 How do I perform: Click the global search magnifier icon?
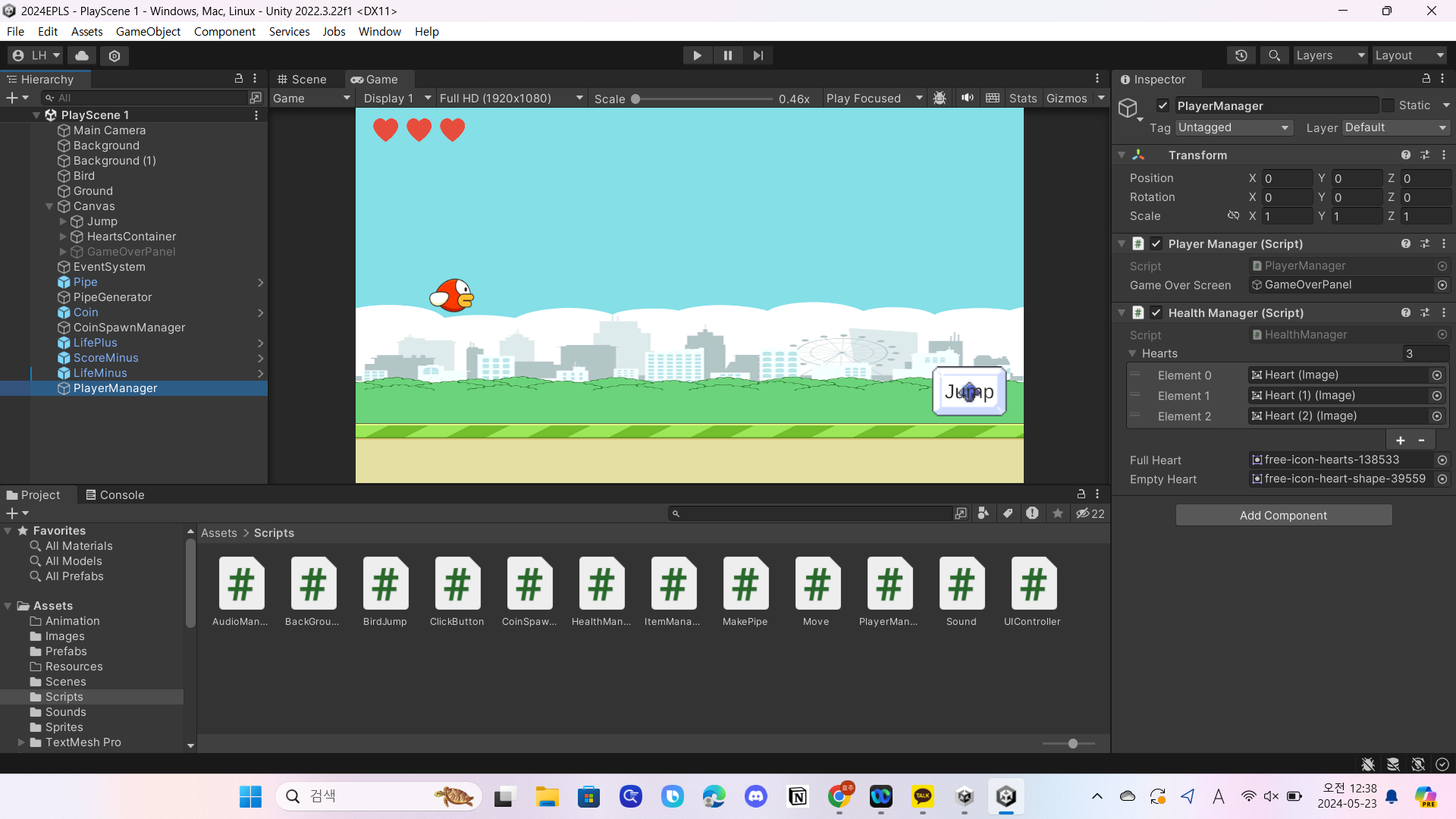coord(1274,55)
